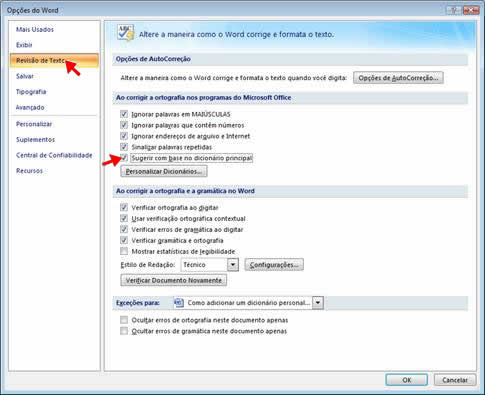Click the Exceções para label

click(138, 303)
